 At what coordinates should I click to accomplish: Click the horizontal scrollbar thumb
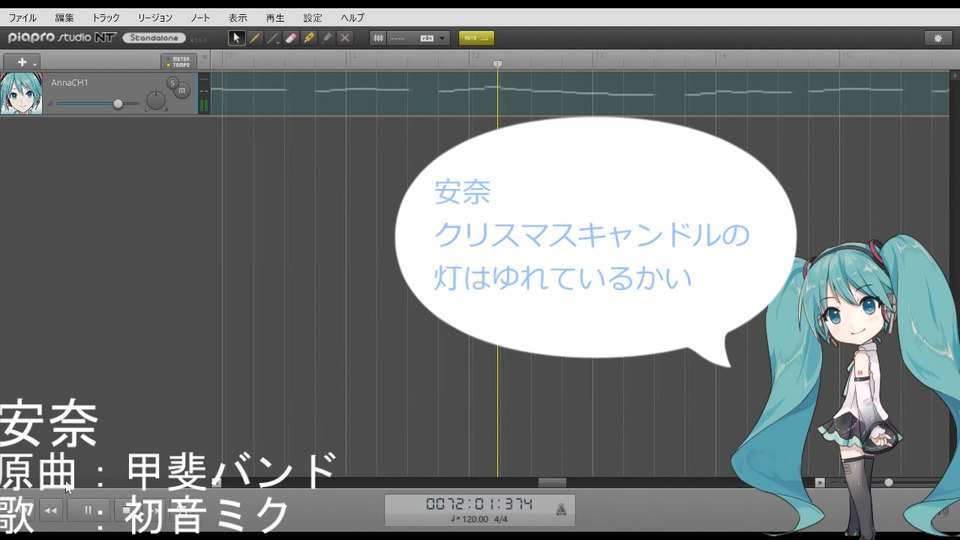pos(552,482)
